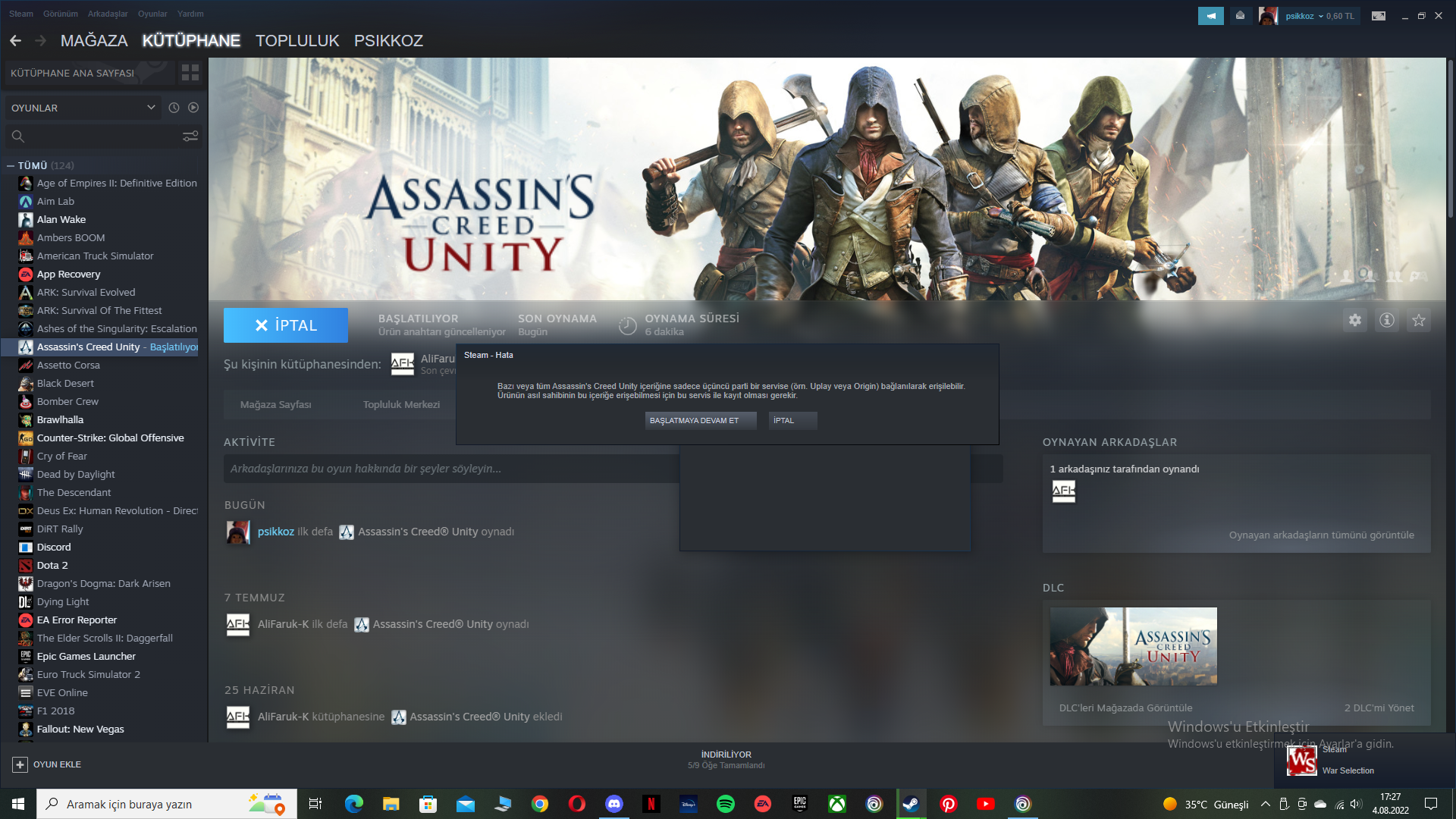Image resolution: width=1456 pixels, height=819 pixels.
Task: Switch to the TOPLULUK tab
Action: (297, 41)
